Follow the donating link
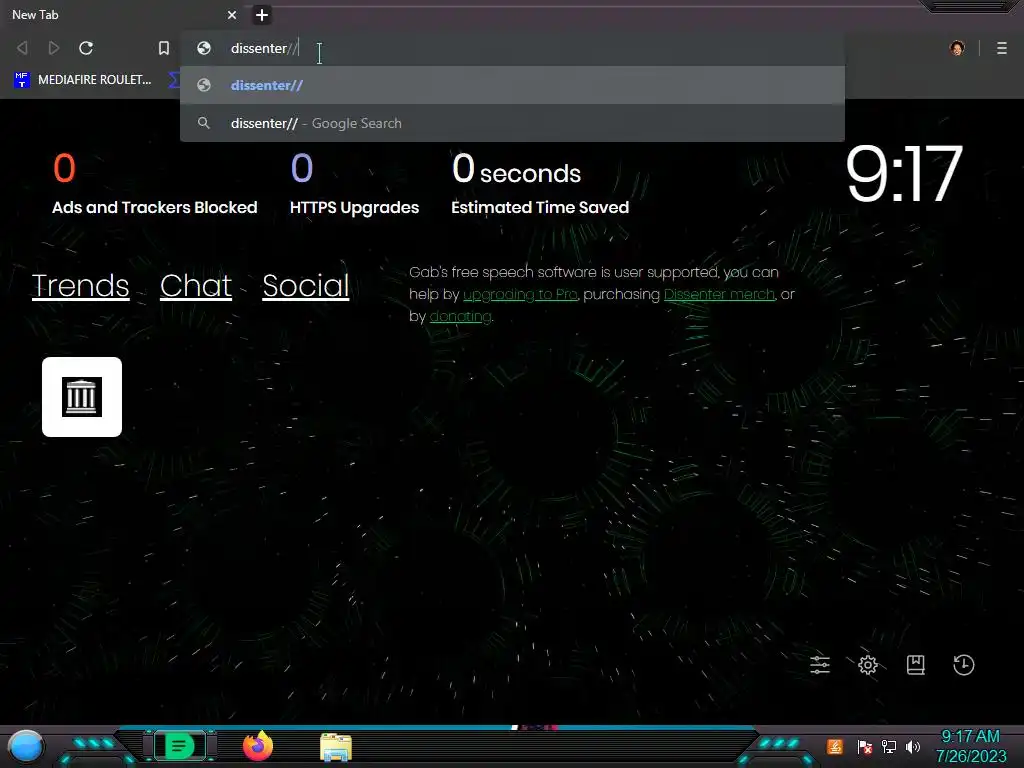This screenshot has width=1024, height=768. [x=460, y=316]
